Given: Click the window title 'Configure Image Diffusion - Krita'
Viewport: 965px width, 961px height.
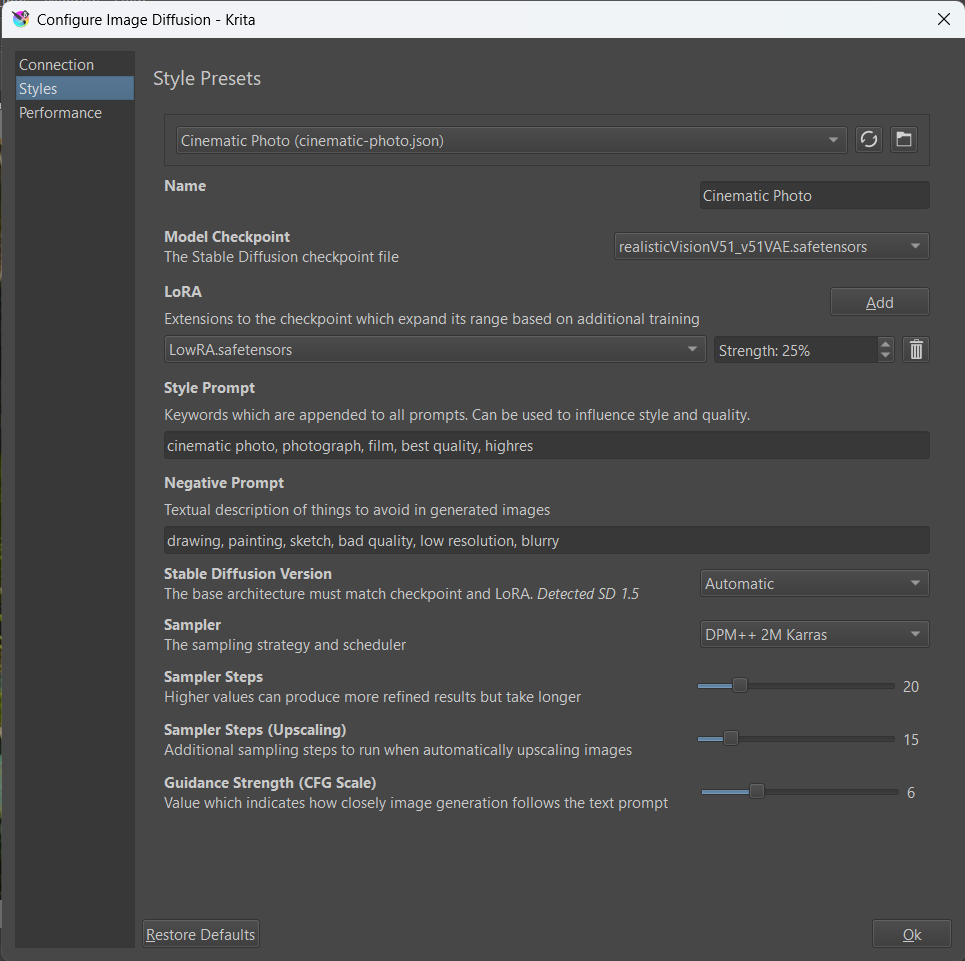Looking at the screenshot, I should coord(146,20).
